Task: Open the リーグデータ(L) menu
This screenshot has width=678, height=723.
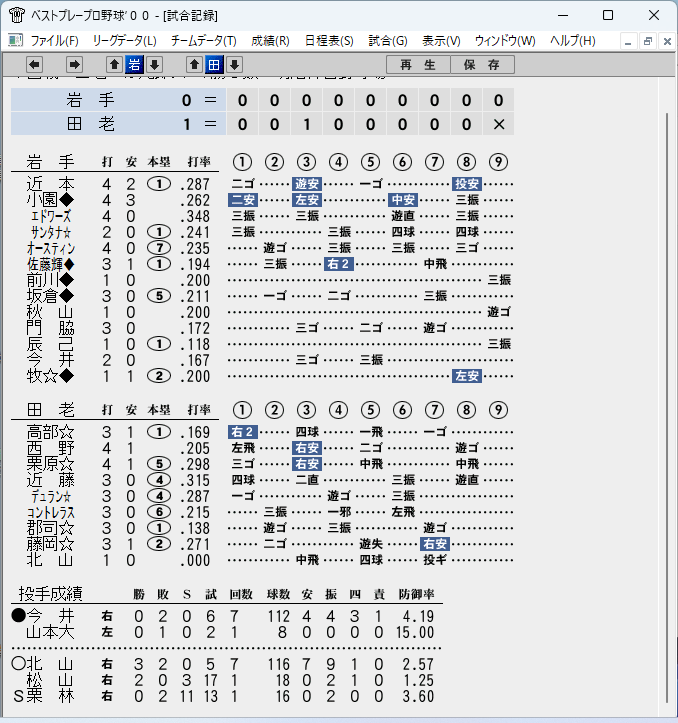Action: point(125,41)
